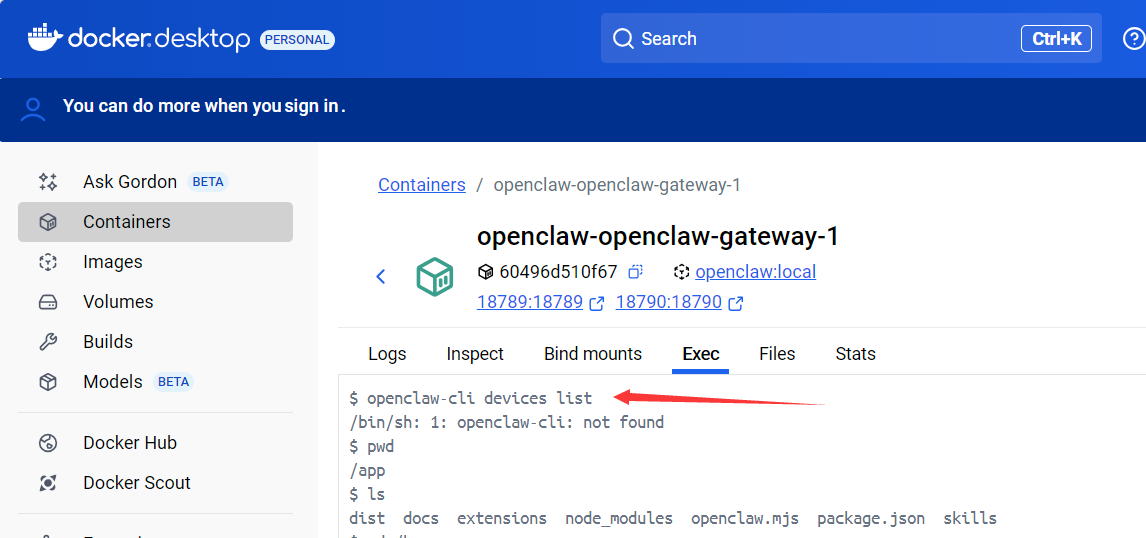Click the Images sidebar icon
The image size is (1146, 538).
click(48, 262)
